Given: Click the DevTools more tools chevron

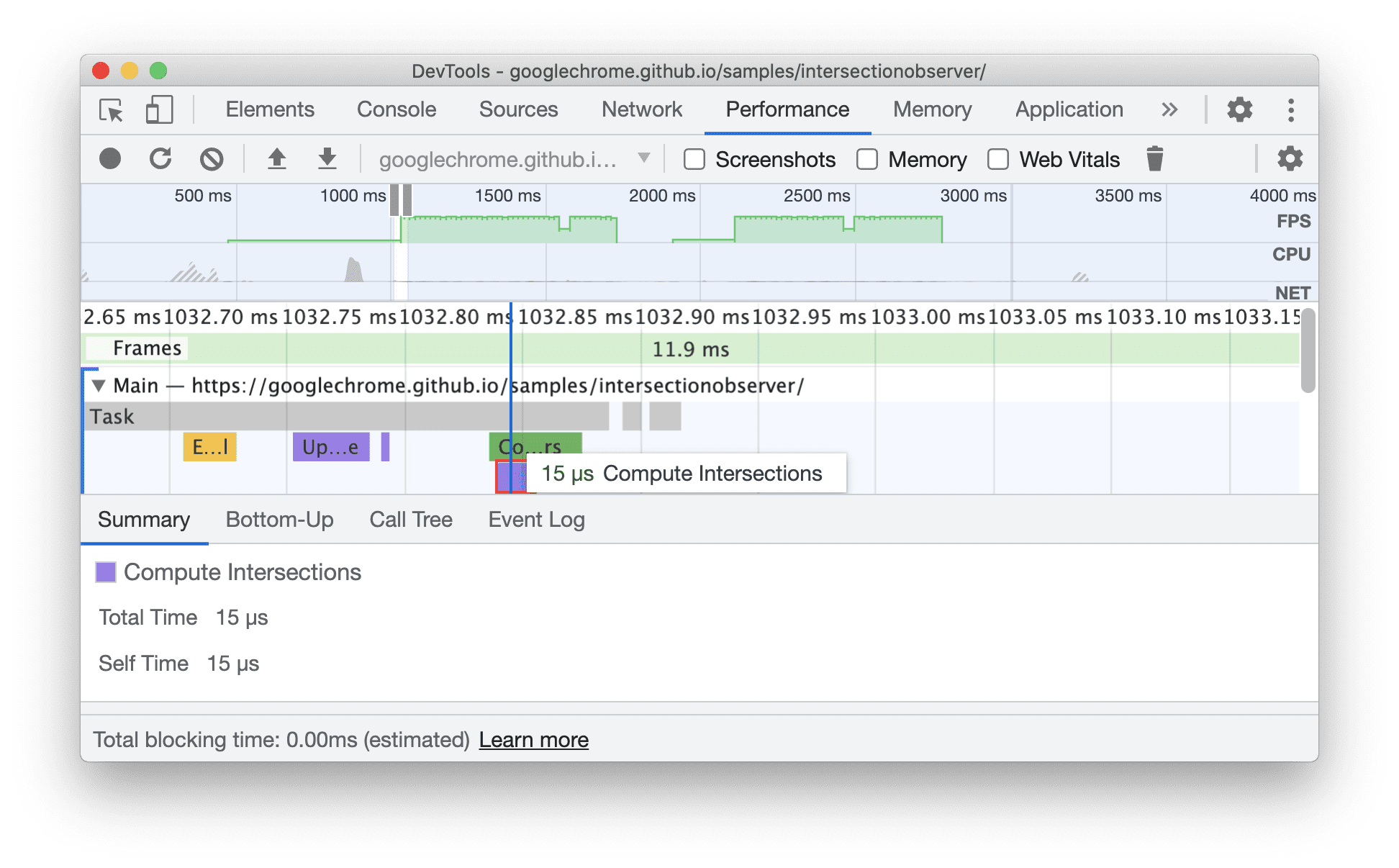Looking at the screenshot, I should (1173, 110).
